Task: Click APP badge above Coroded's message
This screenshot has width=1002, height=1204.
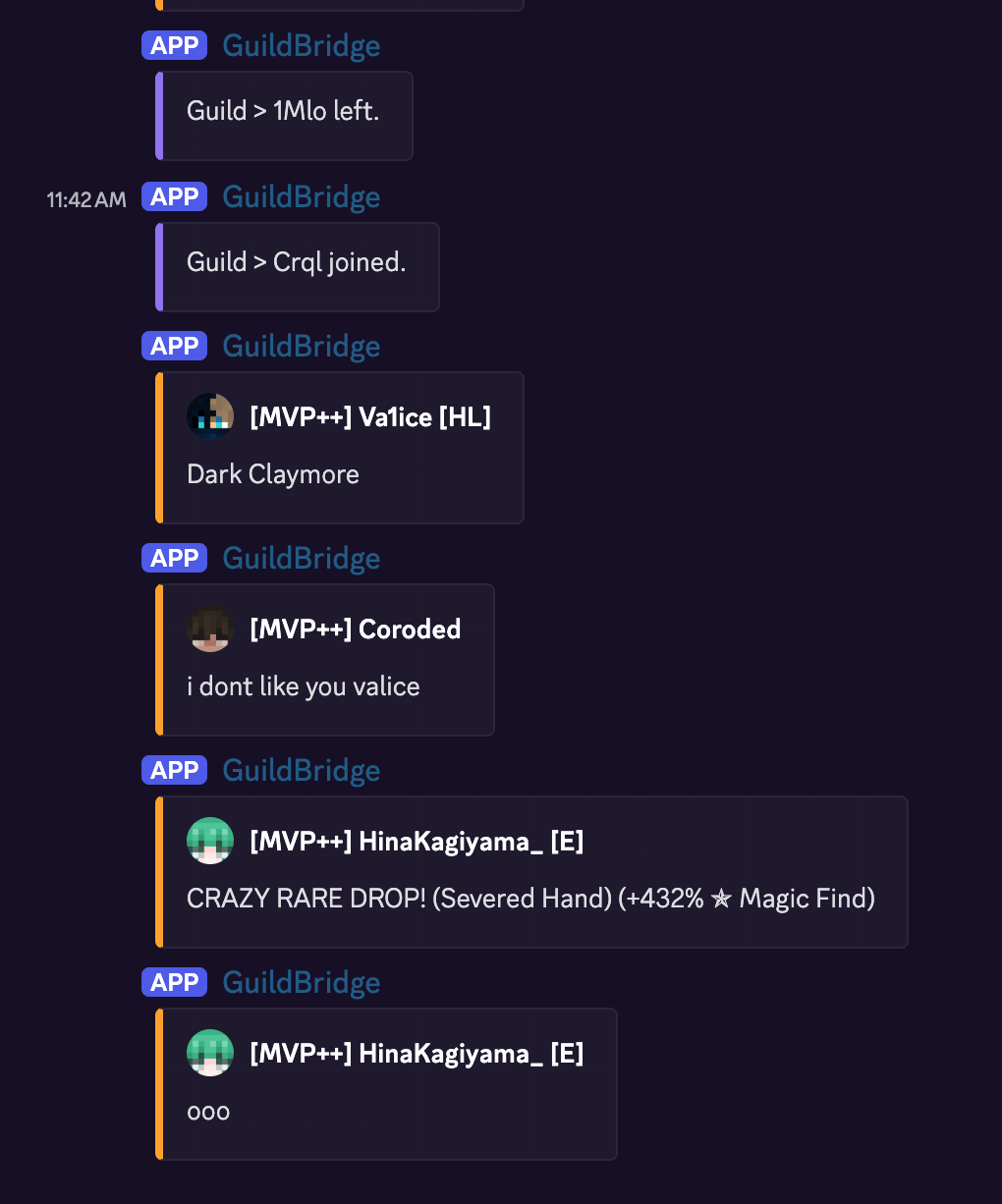Action: pyautogui.click(x=175, y=559)
